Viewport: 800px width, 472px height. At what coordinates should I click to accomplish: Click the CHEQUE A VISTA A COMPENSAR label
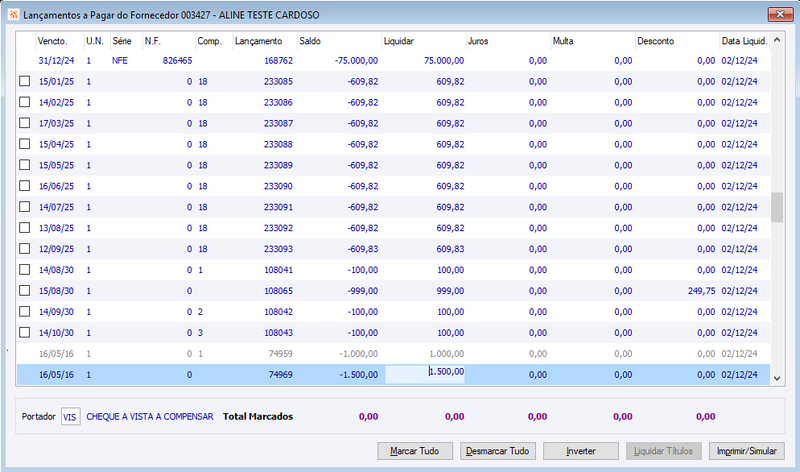coord(150,416)
